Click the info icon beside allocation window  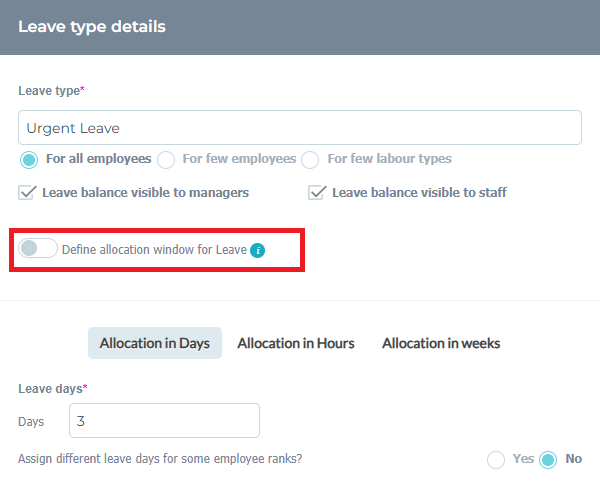(258, 251)
